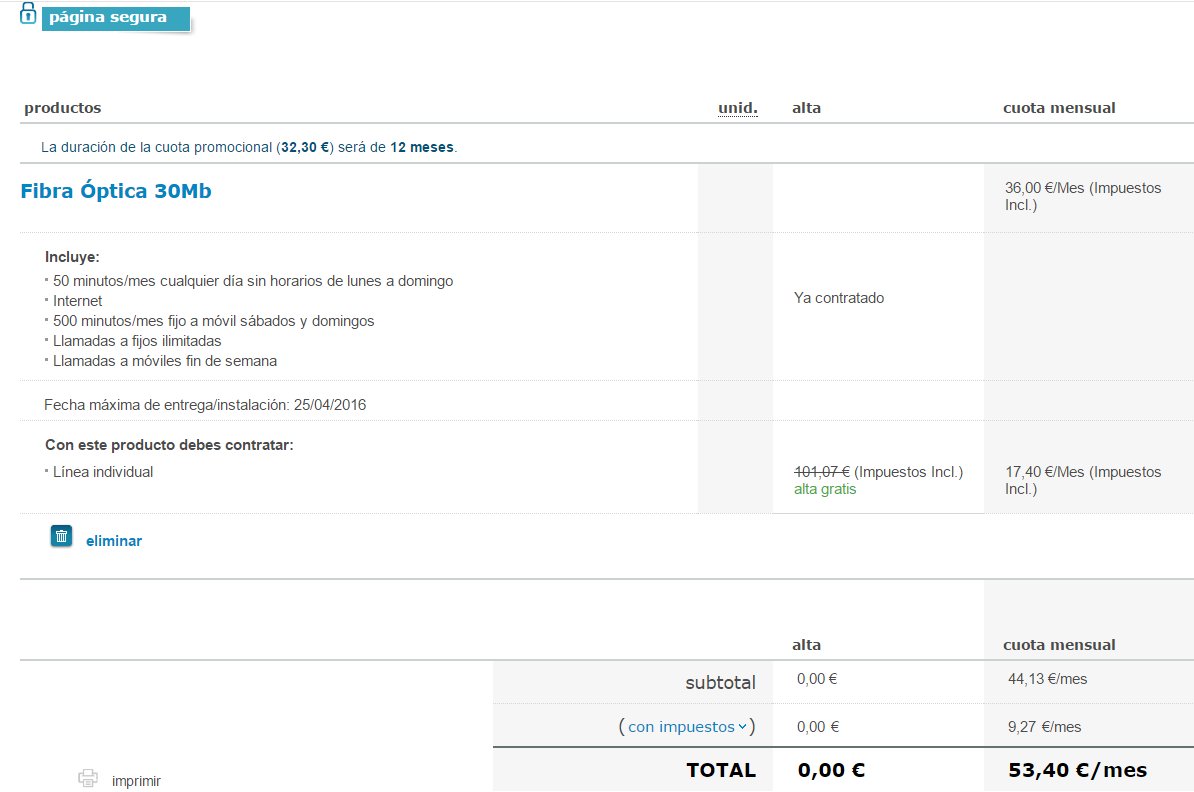Click 'Con este producto debes contratar:' heading
The image size is (1194, 792).
pos(169,445)
